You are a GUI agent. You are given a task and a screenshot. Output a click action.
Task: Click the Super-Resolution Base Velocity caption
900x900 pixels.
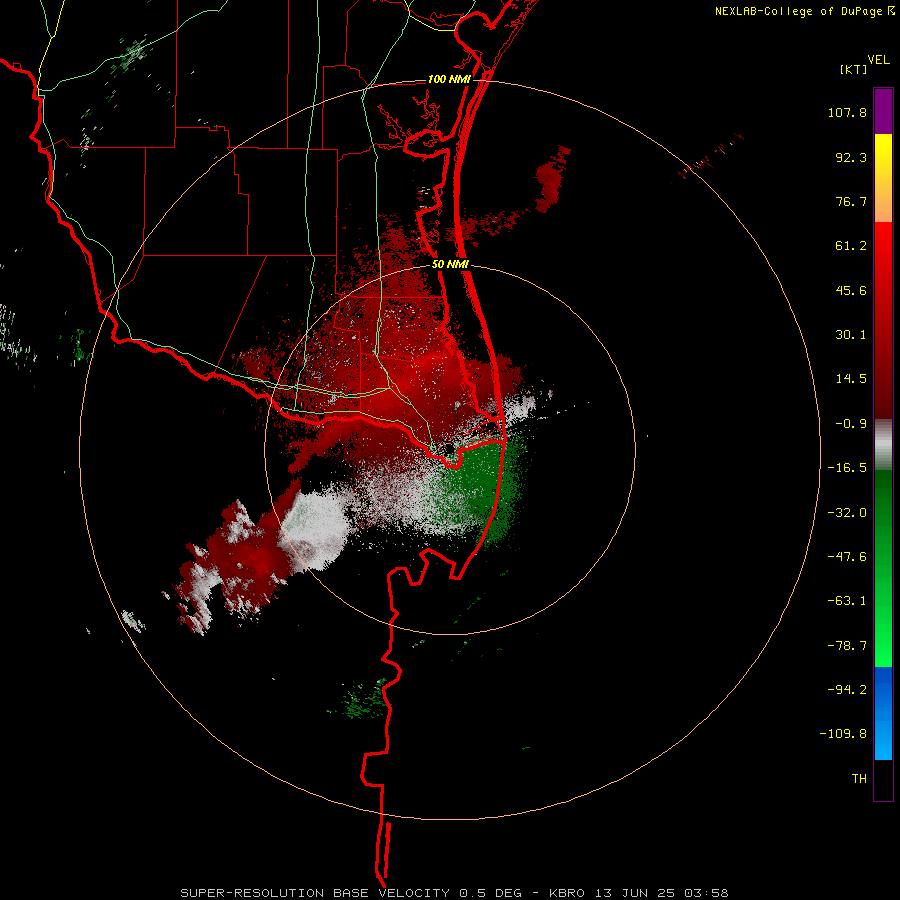click(x=454, y=893)
